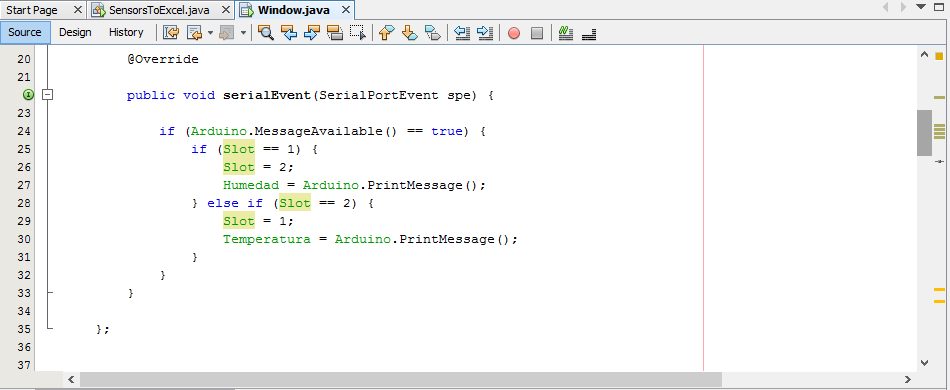Click line number 24 in the gutter
This screenshot has width=950, height=390.
pyautogui.click(x=23, y=131)
